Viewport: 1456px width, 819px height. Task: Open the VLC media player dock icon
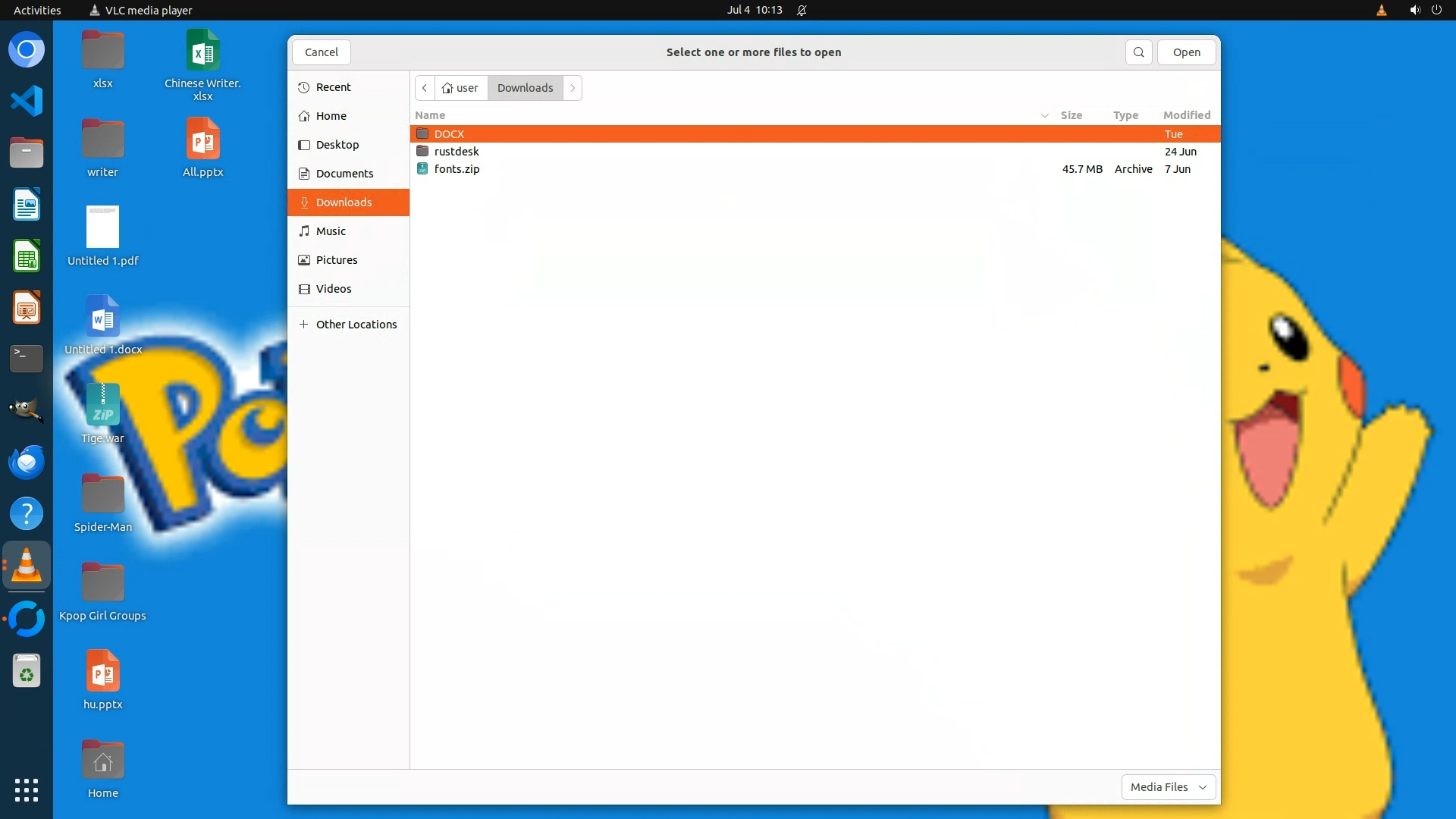(27, 565)
